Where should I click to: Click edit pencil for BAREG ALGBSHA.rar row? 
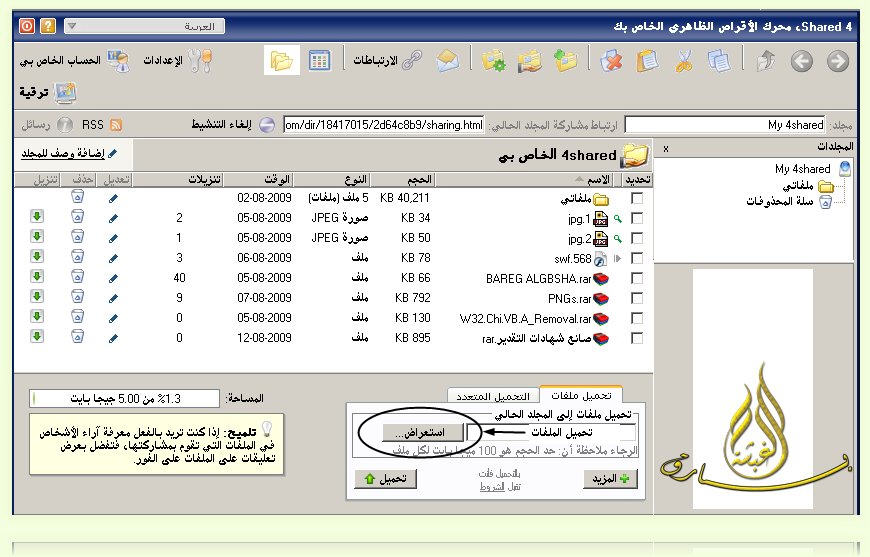(114, 278)
